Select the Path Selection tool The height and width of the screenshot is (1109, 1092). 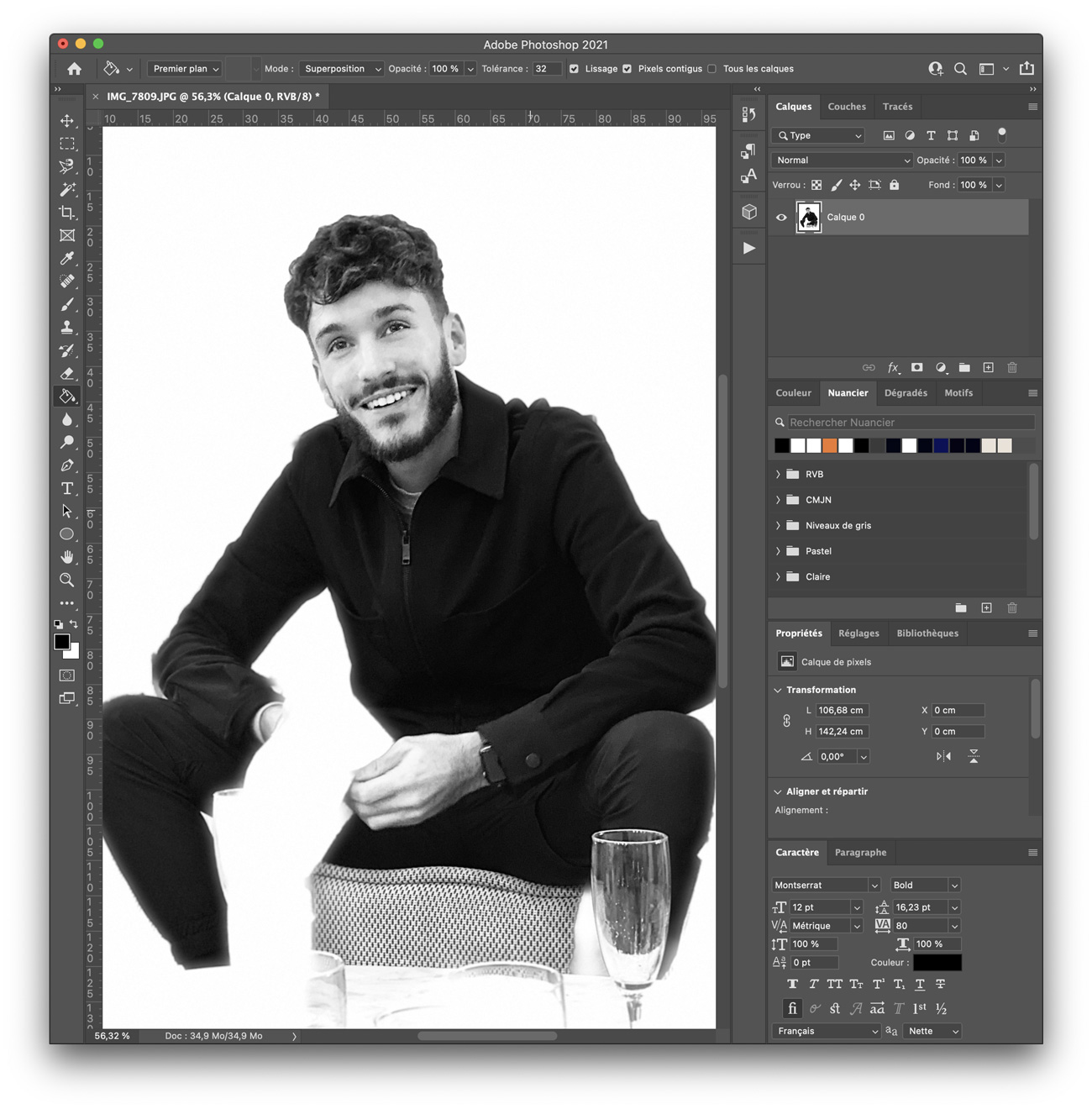(x=67, y=511)
